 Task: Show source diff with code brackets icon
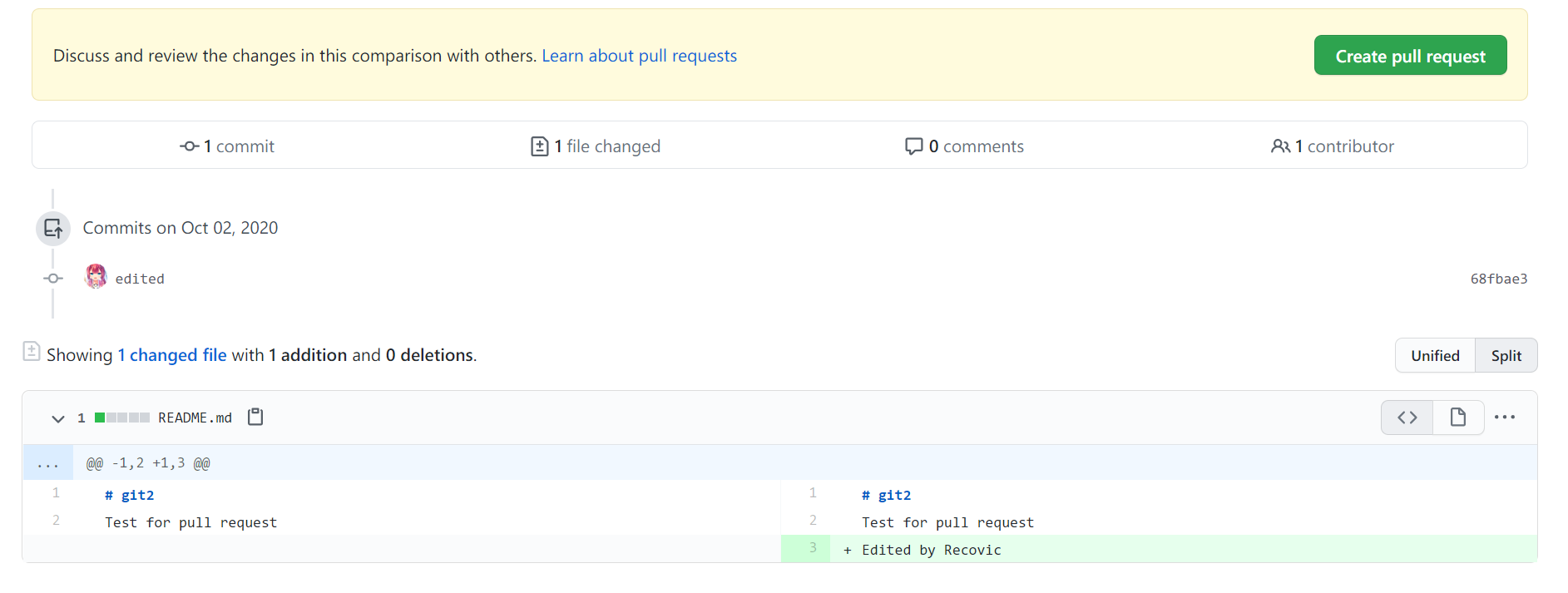click(x=1407, y=418)
